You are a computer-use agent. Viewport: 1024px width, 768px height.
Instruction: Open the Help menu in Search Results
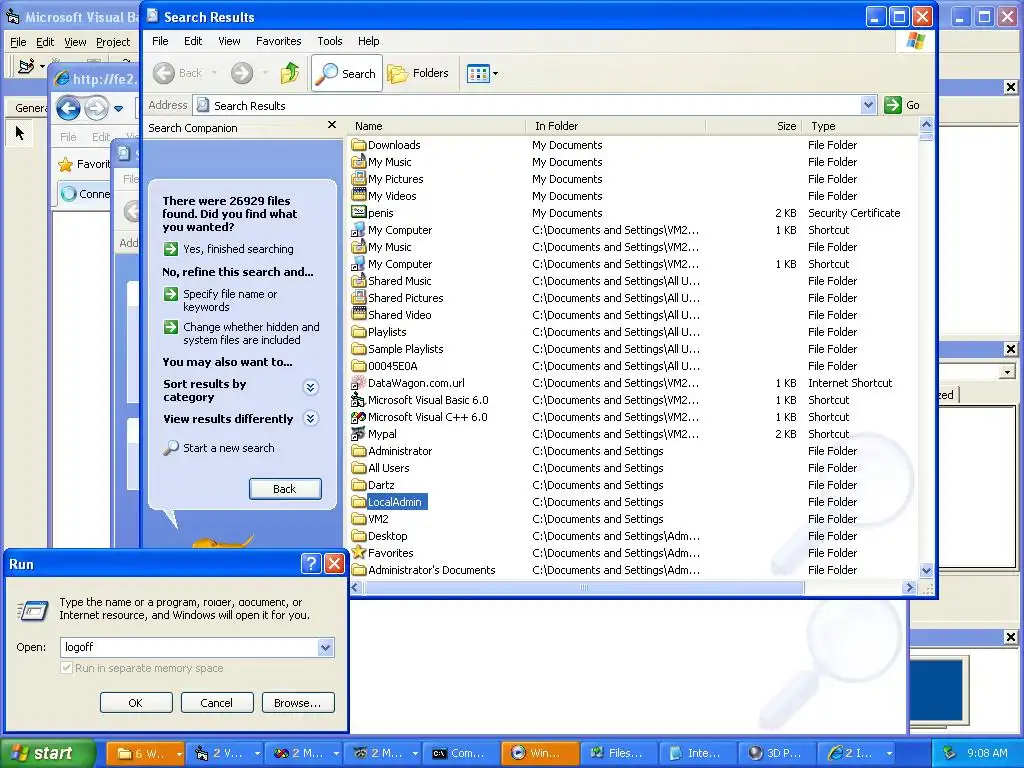[368, 41]
